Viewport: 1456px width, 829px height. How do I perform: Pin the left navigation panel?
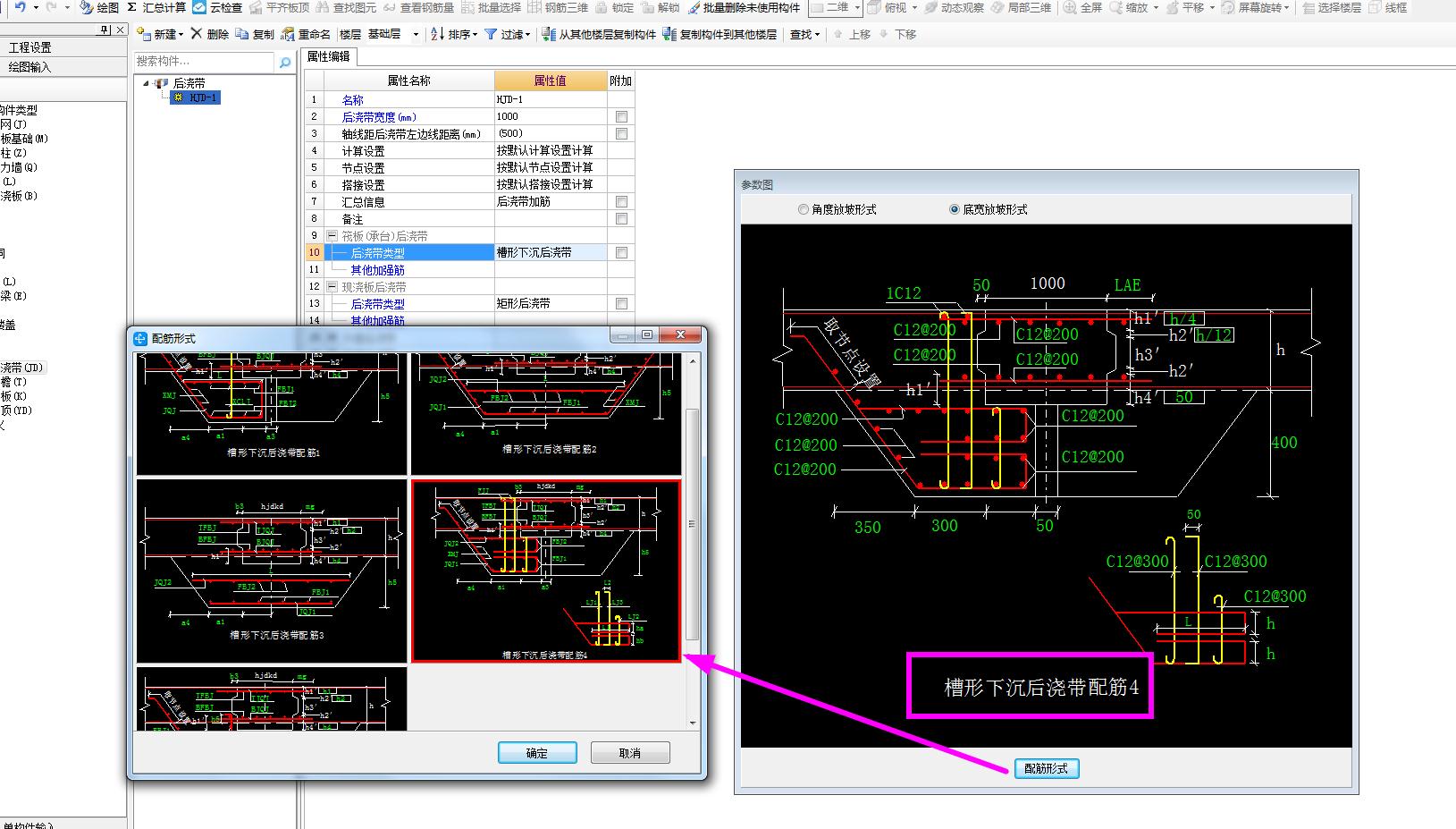105,30
